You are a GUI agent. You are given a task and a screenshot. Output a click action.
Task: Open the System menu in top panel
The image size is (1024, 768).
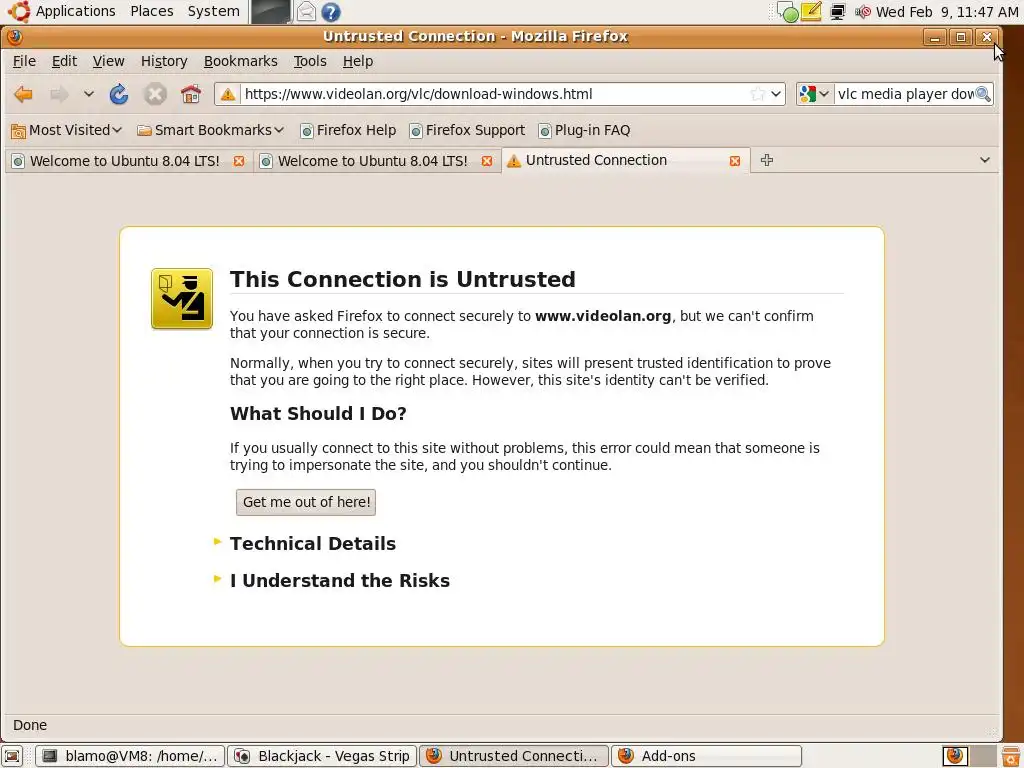pyautogui.click(x=214, y=11)
